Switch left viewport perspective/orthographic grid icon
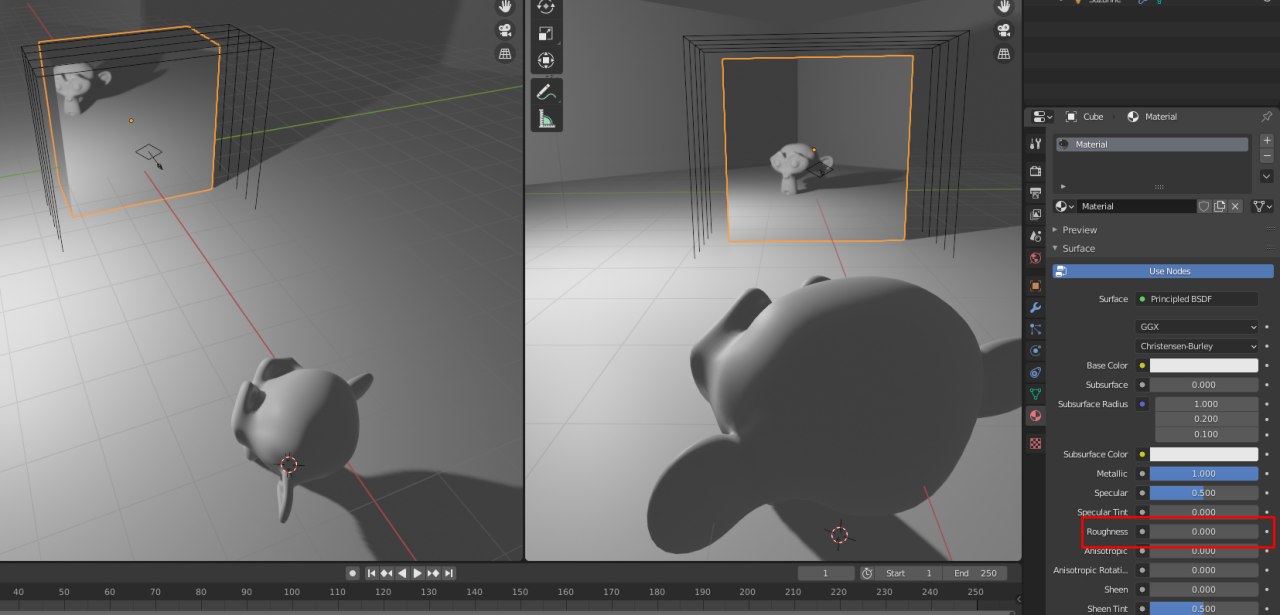Viewport: 1280px width, 615px height. click(506, 53)
